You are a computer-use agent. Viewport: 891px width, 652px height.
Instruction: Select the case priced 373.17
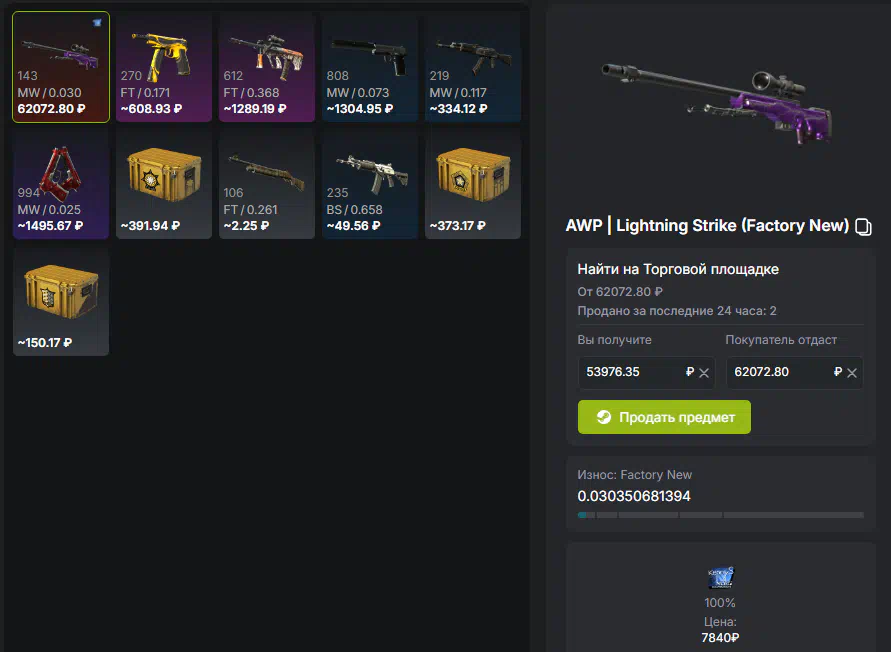click(x=473, y=184)
